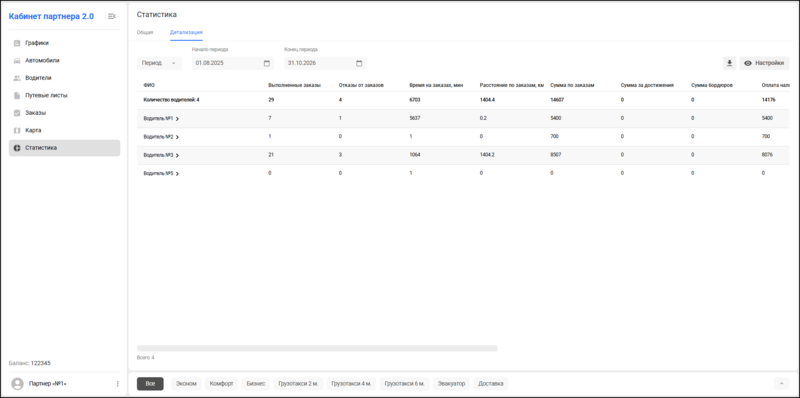Switch to the Общая tab

(x=145, y=32)
